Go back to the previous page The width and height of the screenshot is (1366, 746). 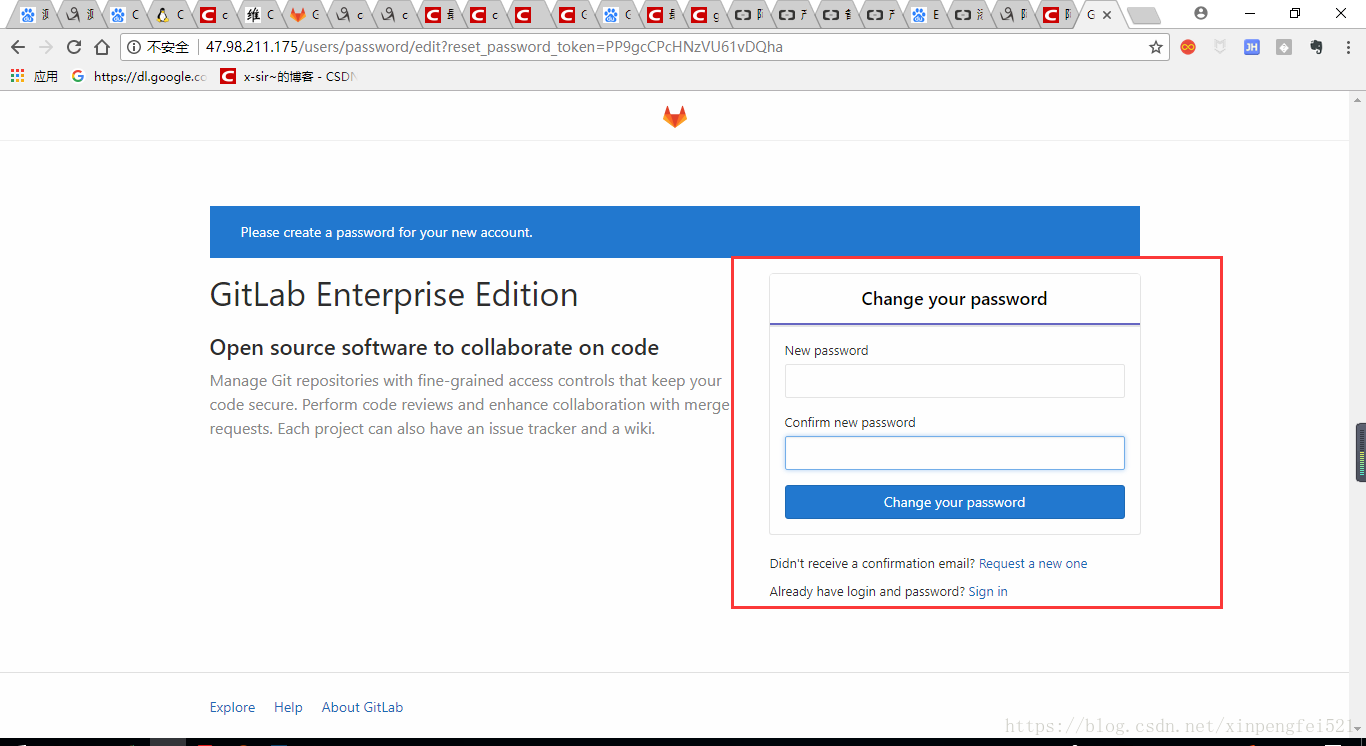(x=17, y=47)
